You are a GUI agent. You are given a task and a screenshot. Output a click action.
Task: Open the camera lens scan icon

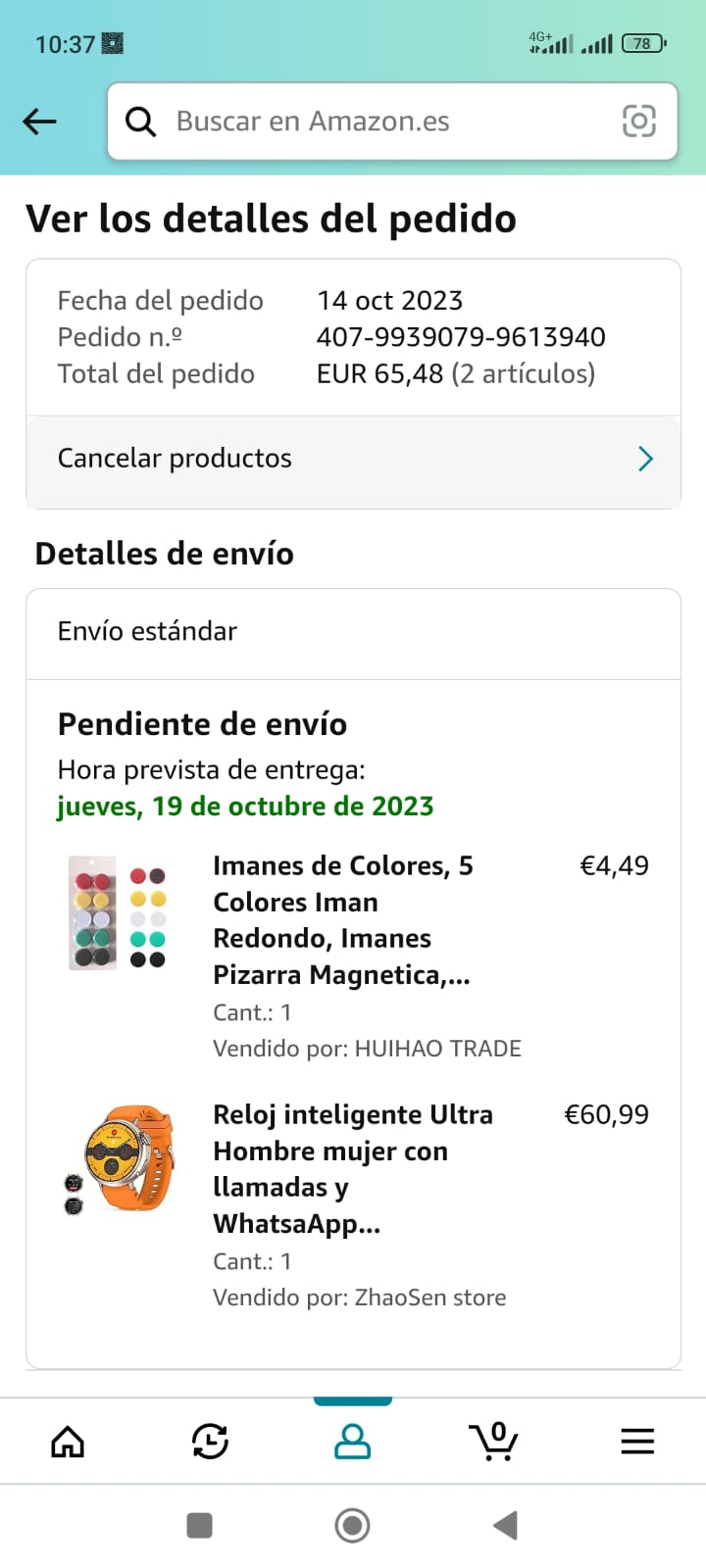639,122
